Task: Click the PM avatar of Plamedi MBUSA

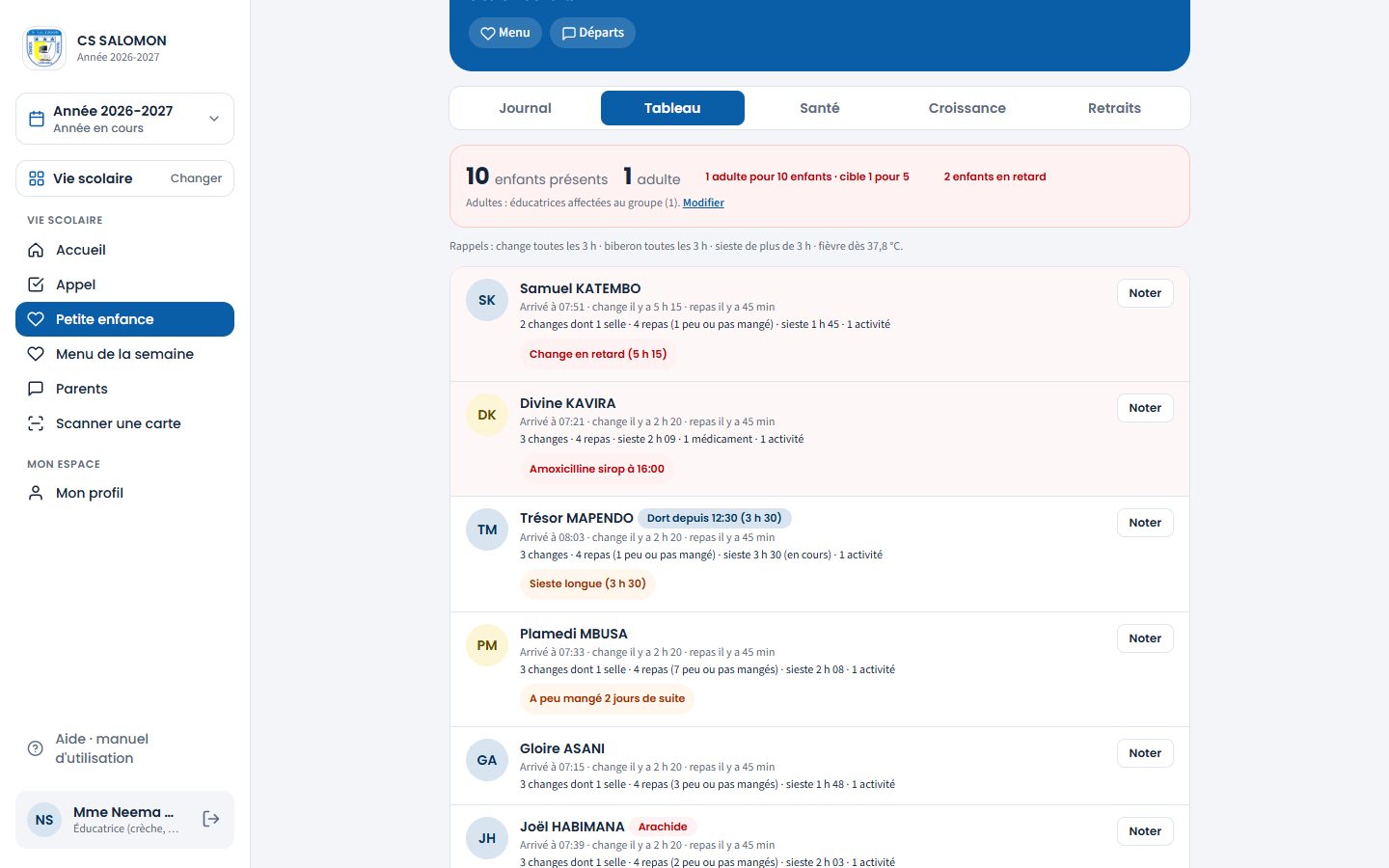Action: coord(487,645)
